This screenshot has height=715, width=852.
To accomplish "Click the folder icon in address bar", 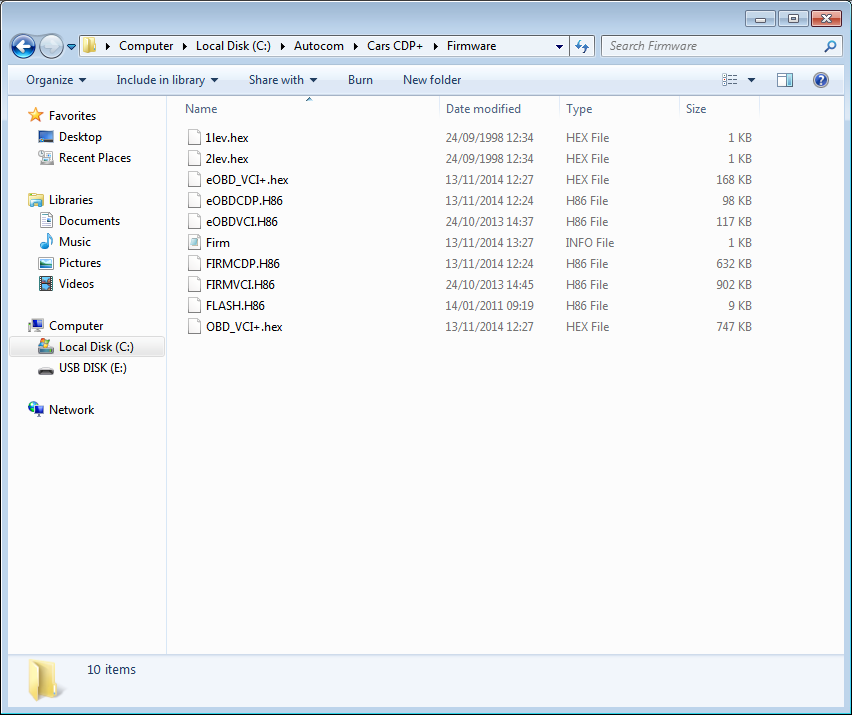I will click(90, 46).
